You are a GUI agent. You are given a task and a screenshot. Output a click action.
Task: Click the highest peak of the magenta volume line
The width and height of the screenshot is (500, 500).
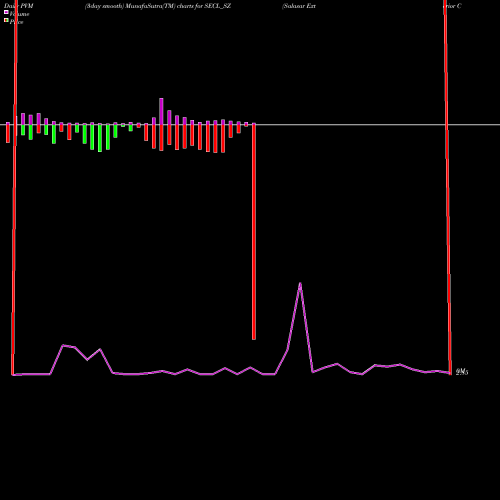(300, 284)
